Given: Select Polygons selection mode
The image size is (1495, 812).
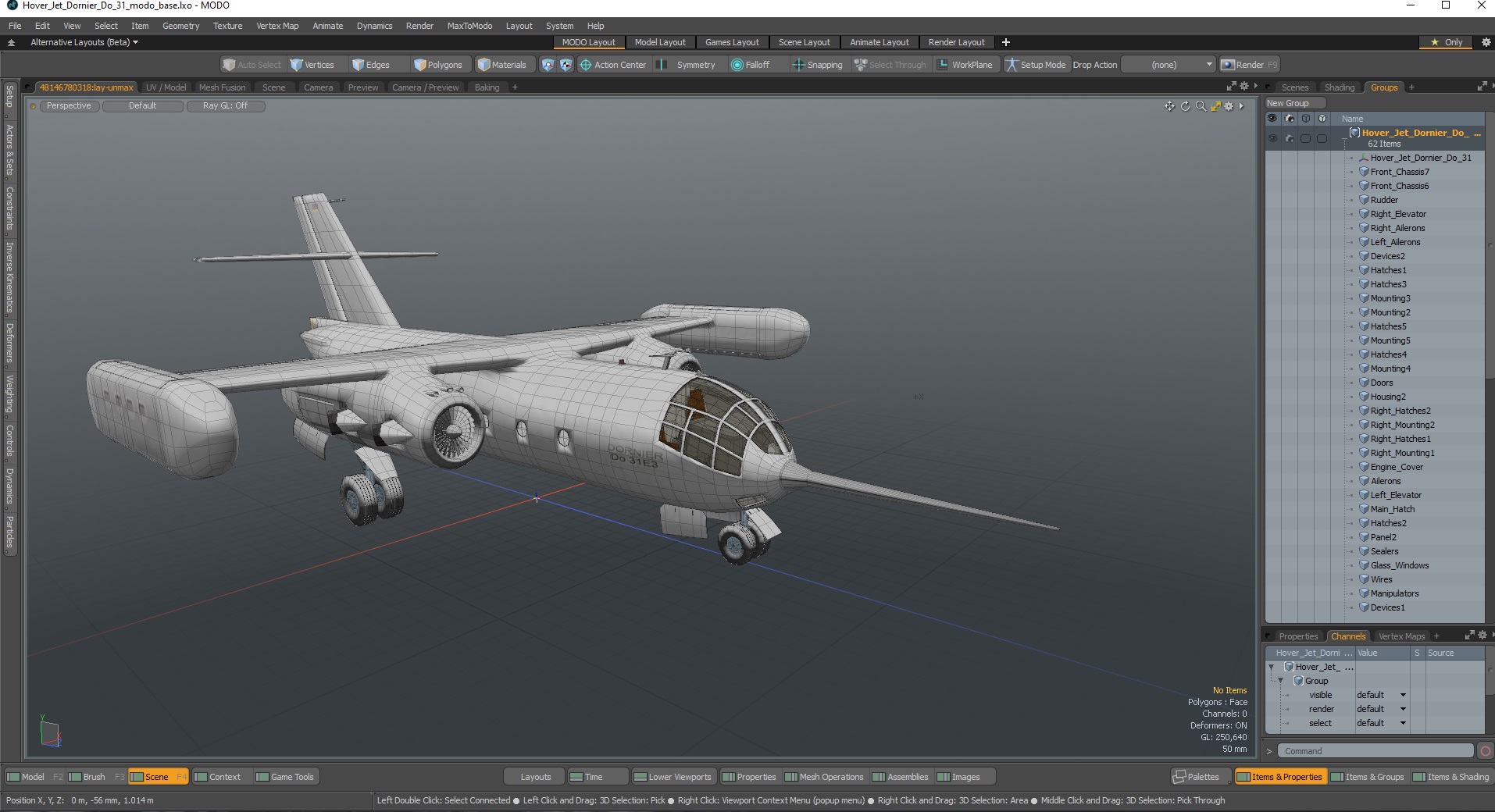Looking at the screenshot, I should [x=438, y=65].
